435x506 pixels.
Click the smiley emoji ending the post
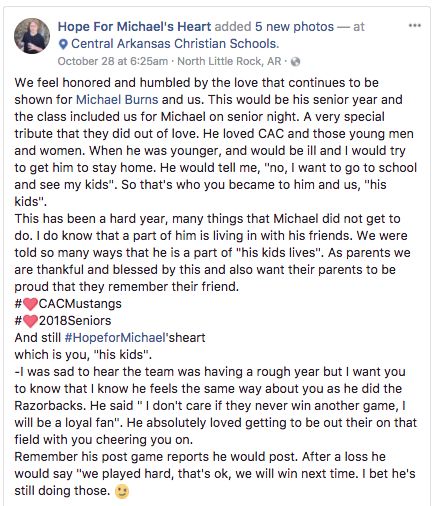tap(121, 491)
